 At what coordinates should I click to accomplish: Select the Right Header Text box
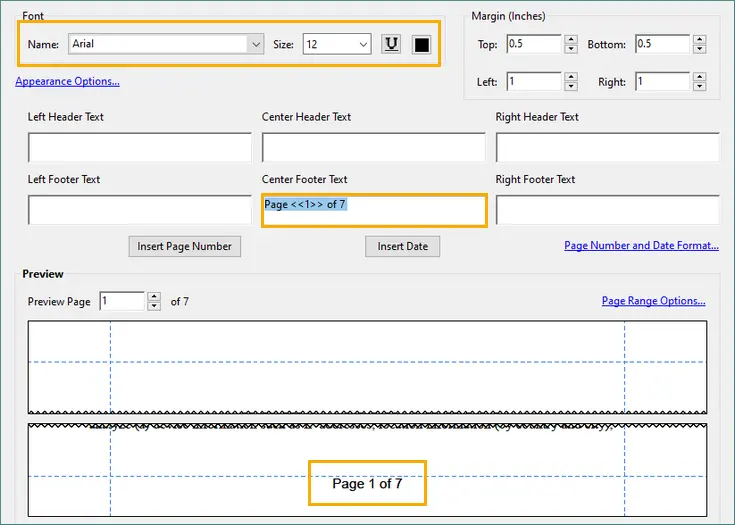coord(607,147)
